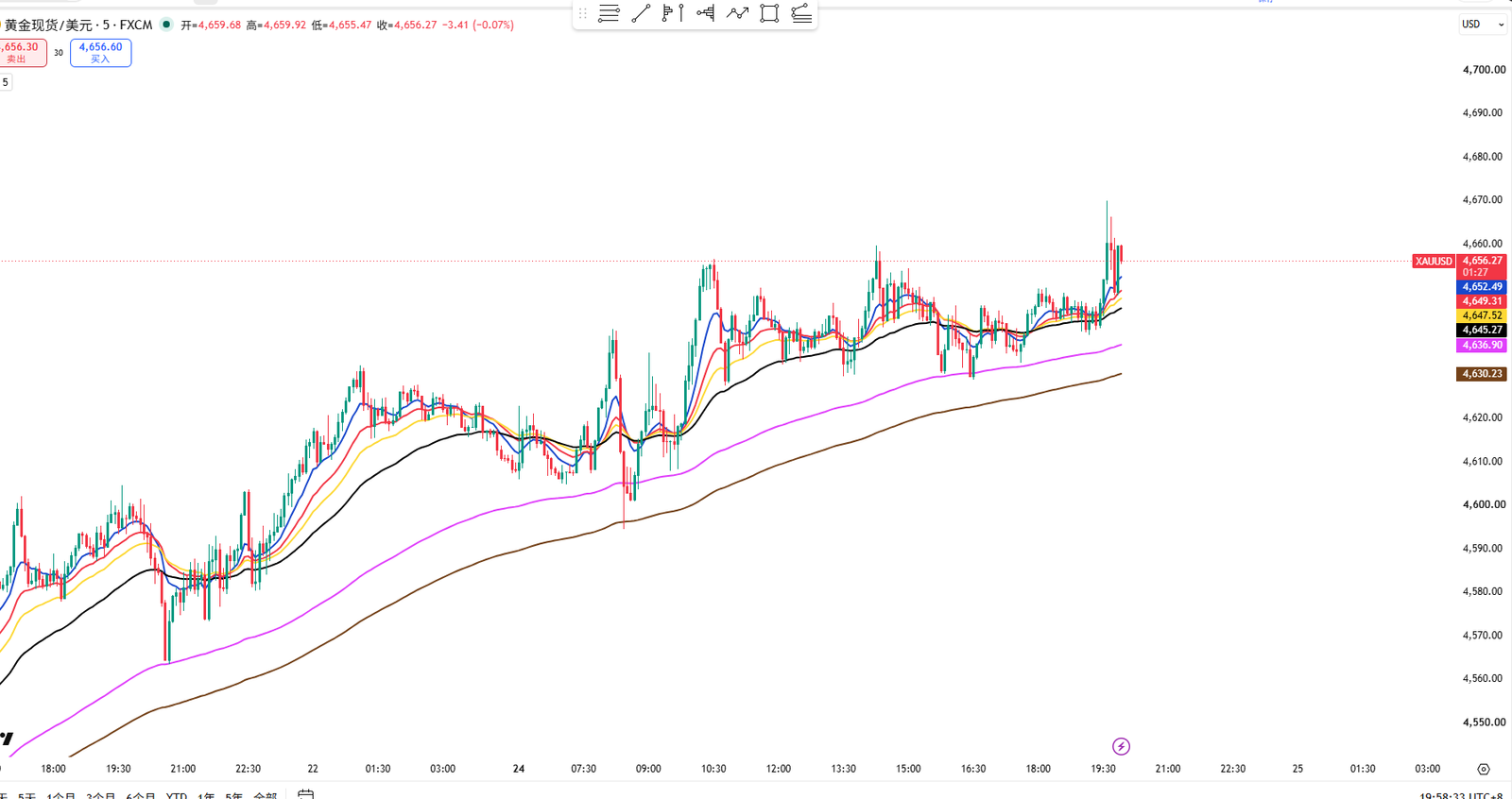The width and height of the screenshot is (1512, 799).
Task: Switch the date range to YTD
Action: 177,796
